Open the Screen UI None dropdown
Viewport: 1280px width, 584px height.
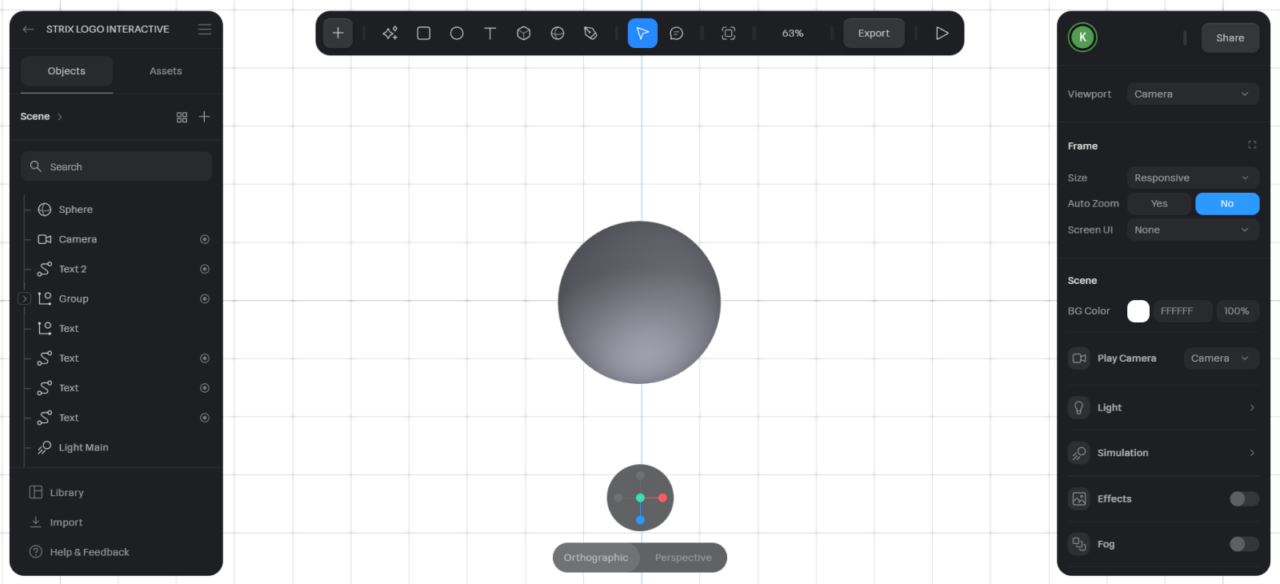tap(1193, 230)
